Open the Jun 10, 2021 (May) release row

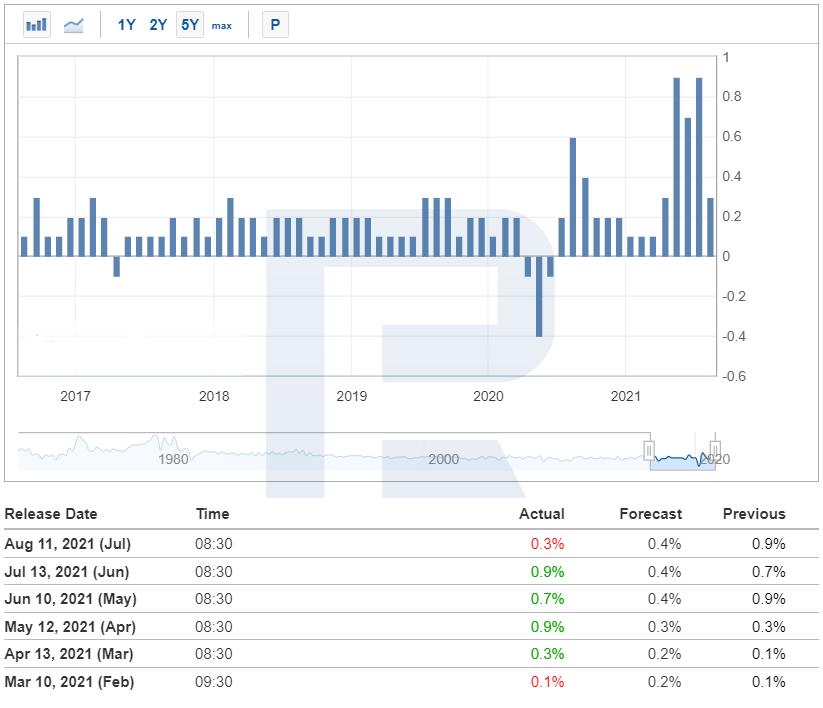pos(412,599)
